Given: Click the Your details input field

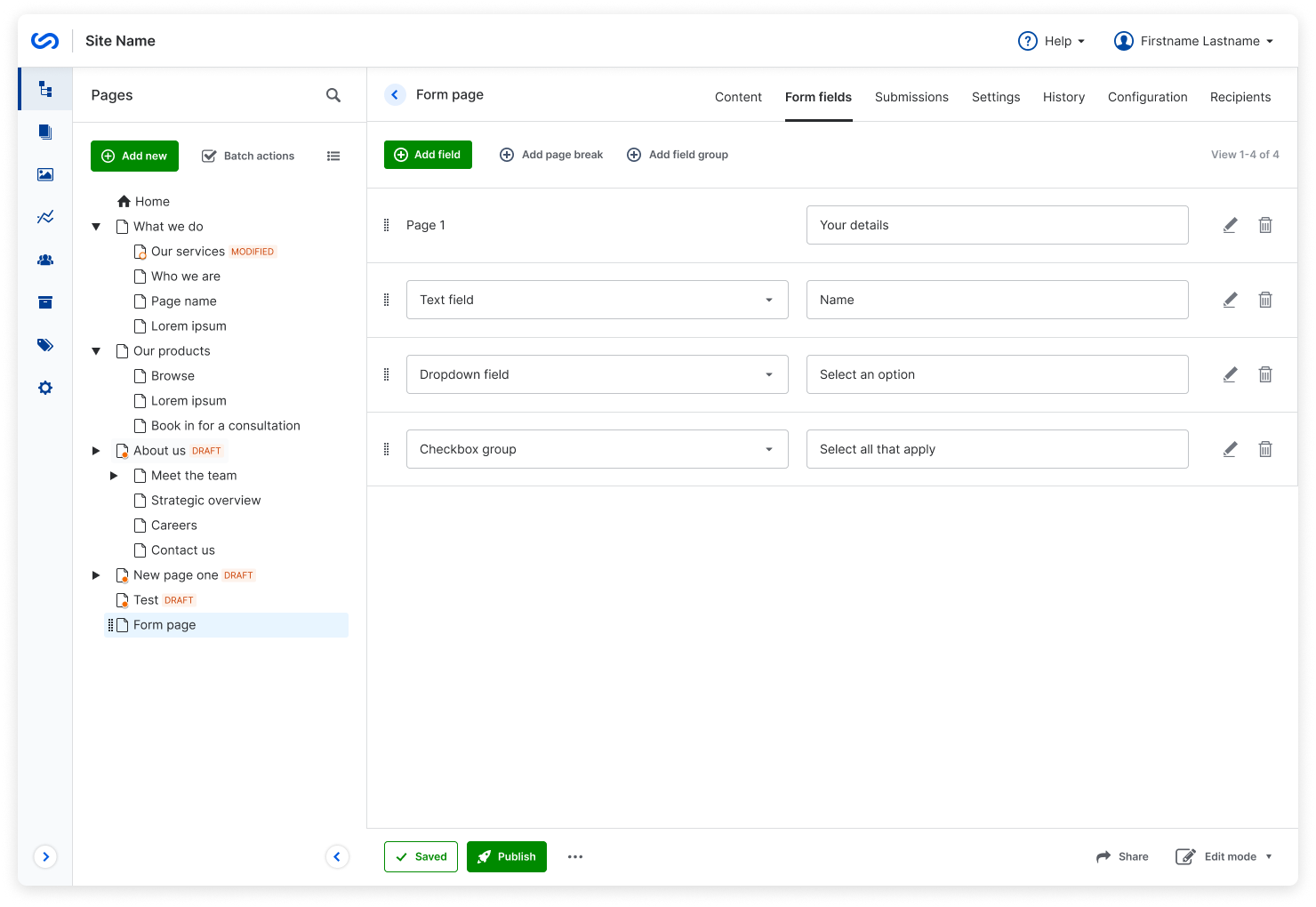Looking at the screenshot, I should tap(997, 225).
